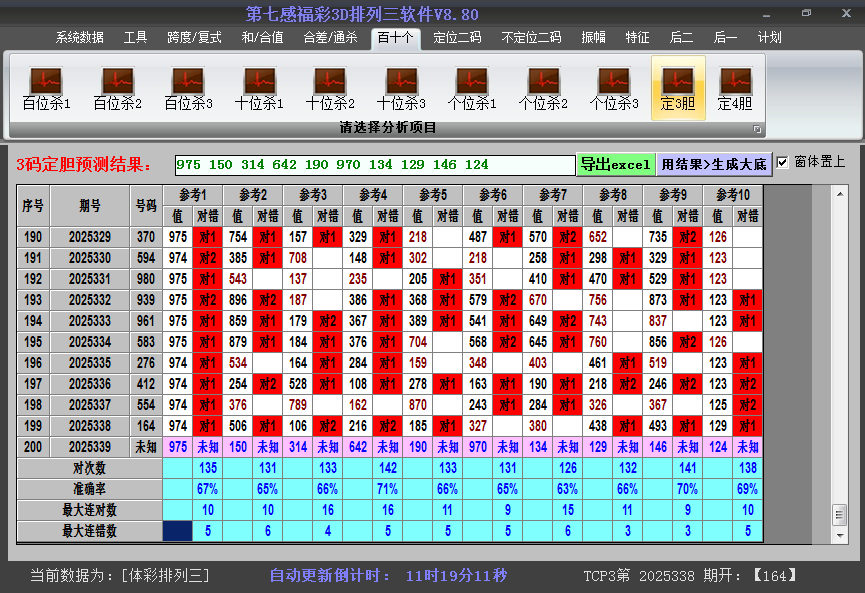Open the 十位杀1 analysis tool
Image resolution: width=865 pixels, height=593 pixels.
258,85
